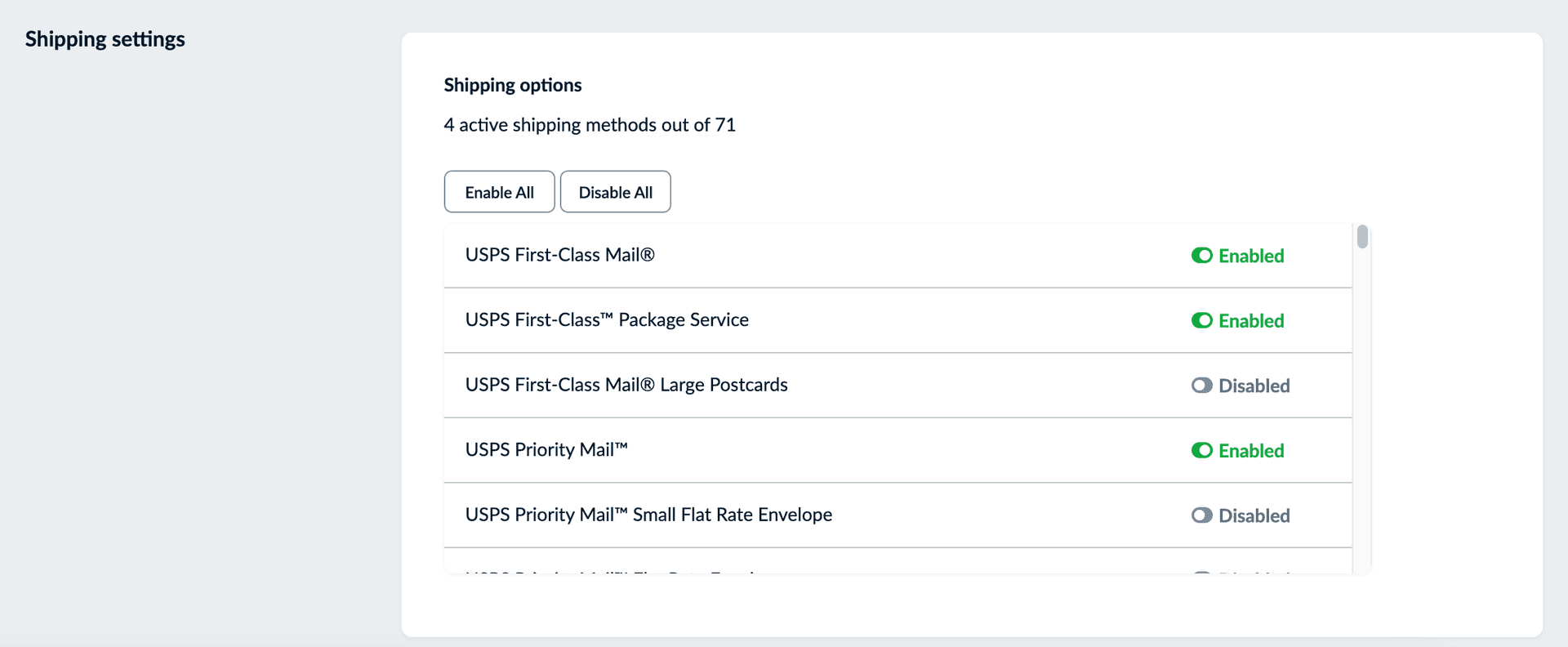Click the active shipping methods count text
The height and width of the screenshot is (647, 1568).
pos(589,125)
